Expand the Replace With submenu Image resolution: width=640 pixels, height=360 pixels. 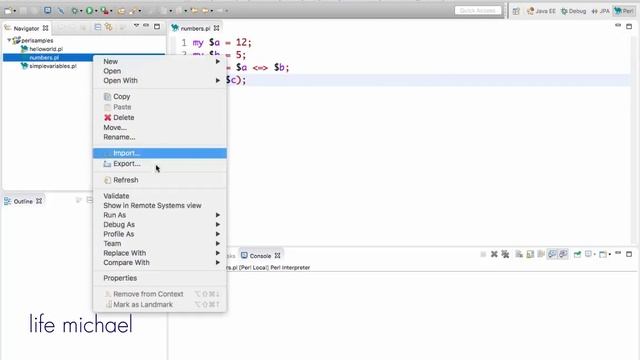coord(160,253)
